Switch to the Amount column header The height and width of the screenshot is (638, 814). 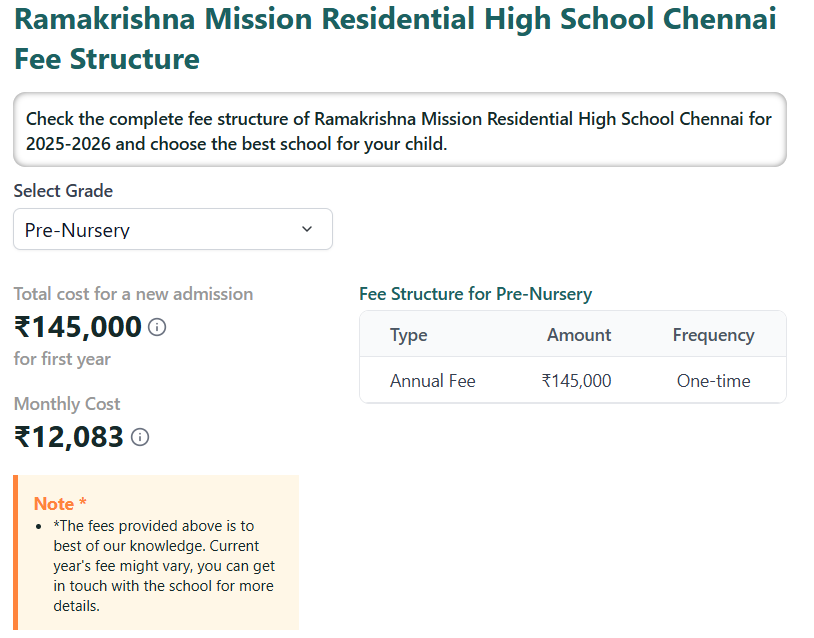pyautogui.click(x=578, y=335)
